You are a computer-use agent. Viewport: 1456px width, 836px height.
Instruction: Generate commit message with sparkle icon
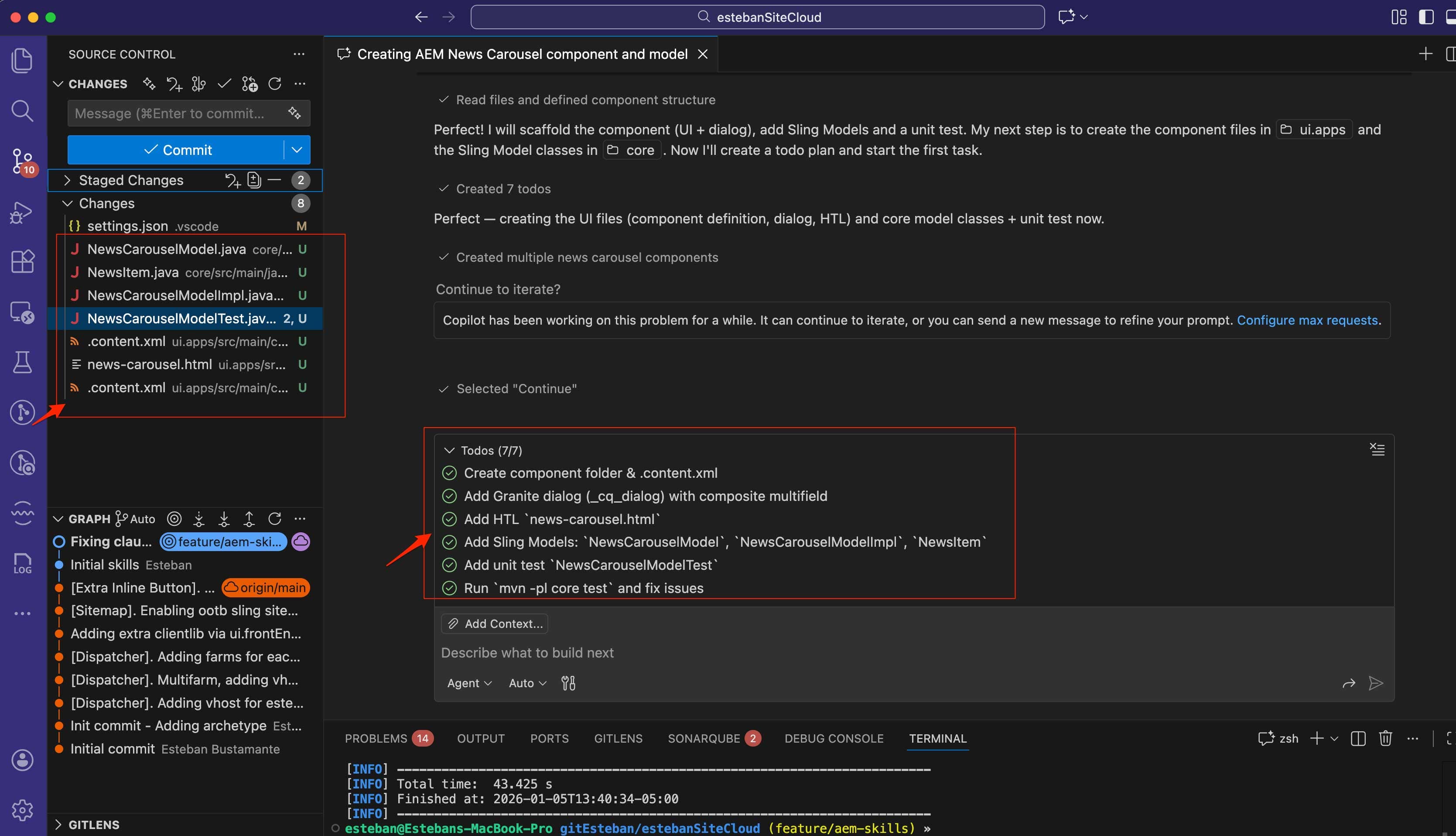point(295,113)
